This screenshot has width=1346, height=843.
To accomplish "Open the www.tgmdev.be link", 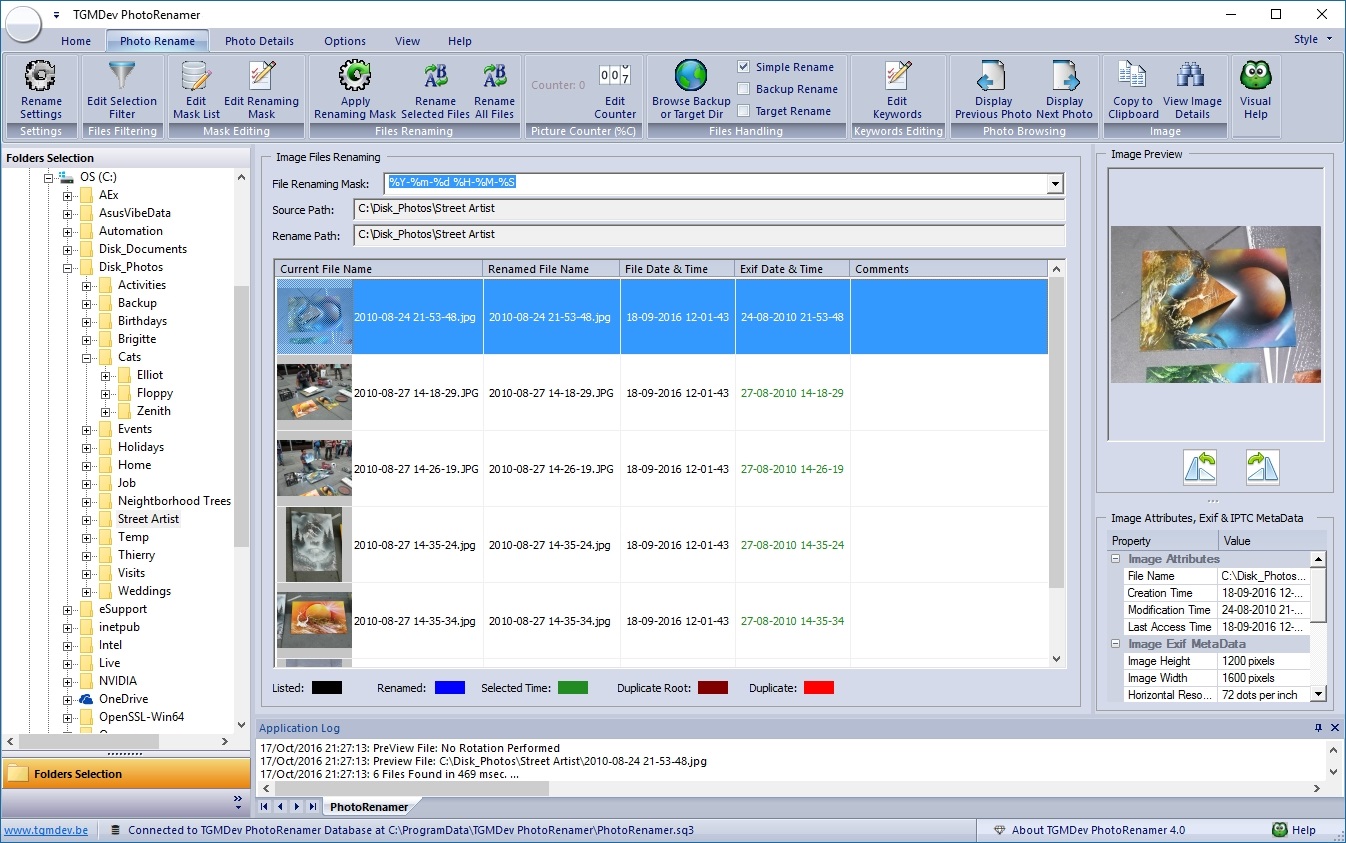I will (x=46, y=830).
